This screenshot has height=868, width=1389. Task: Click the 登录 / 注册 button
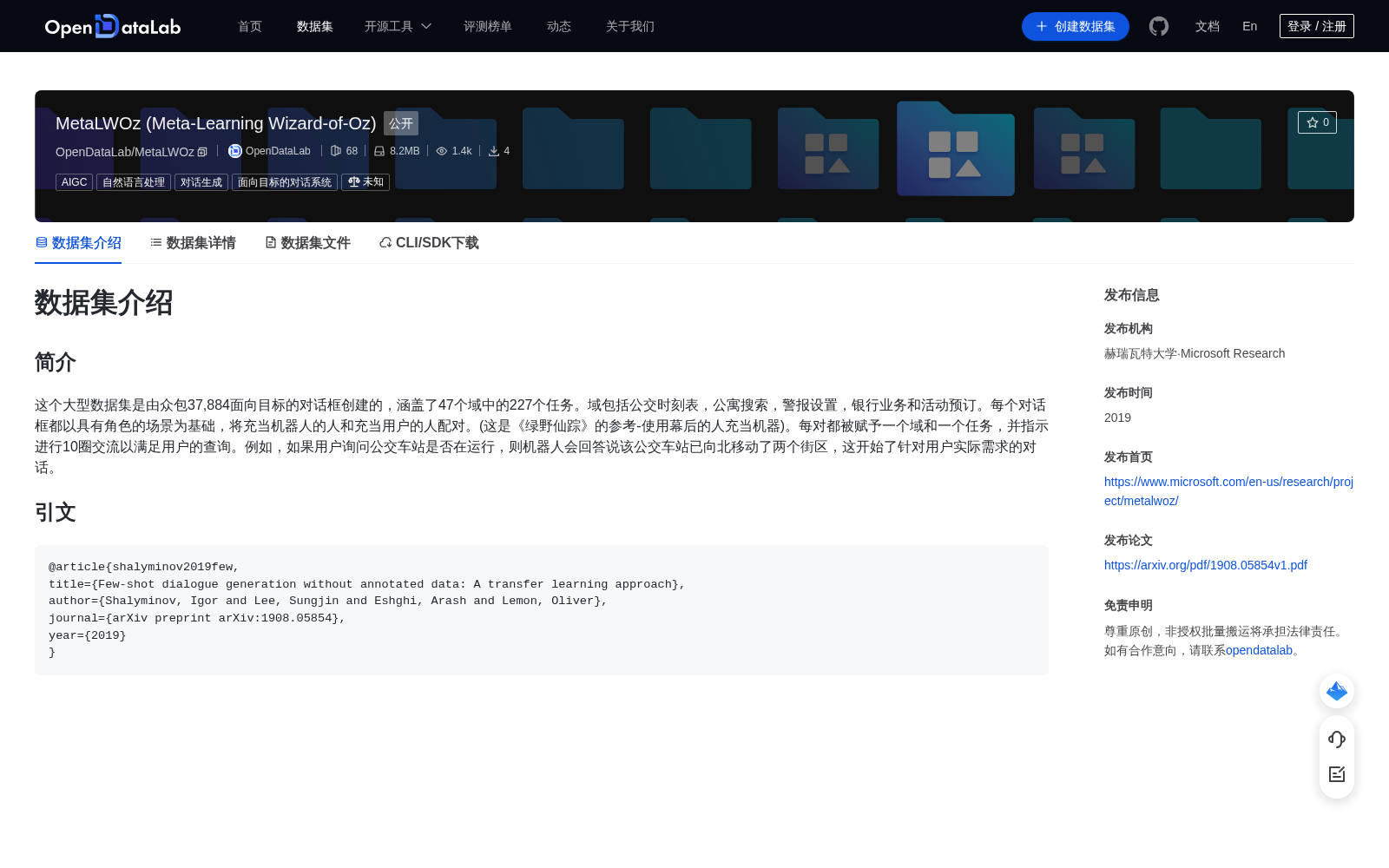tap(1317, 26)
